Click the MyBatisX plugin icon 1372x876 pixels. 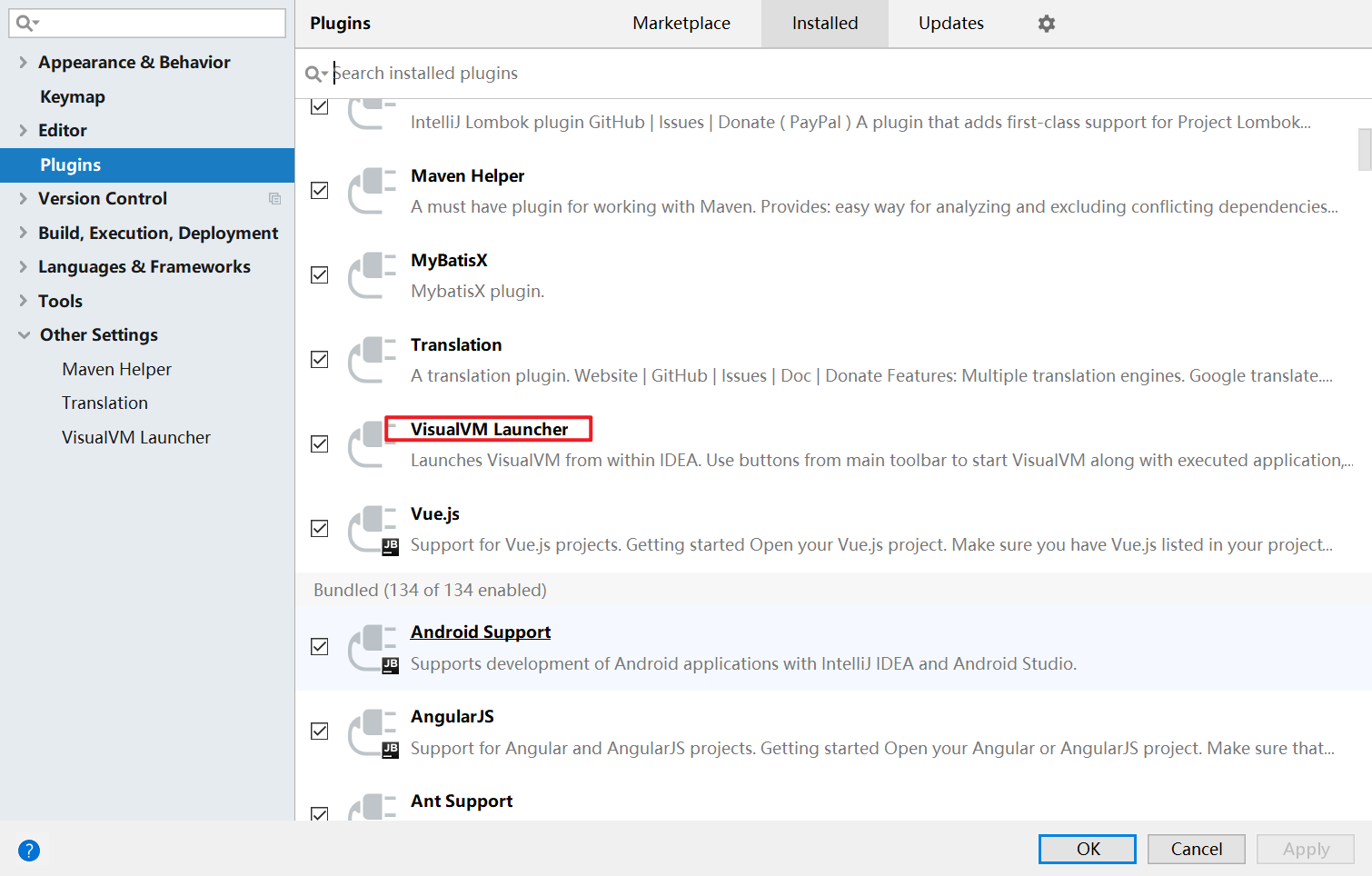pos(373,275)
